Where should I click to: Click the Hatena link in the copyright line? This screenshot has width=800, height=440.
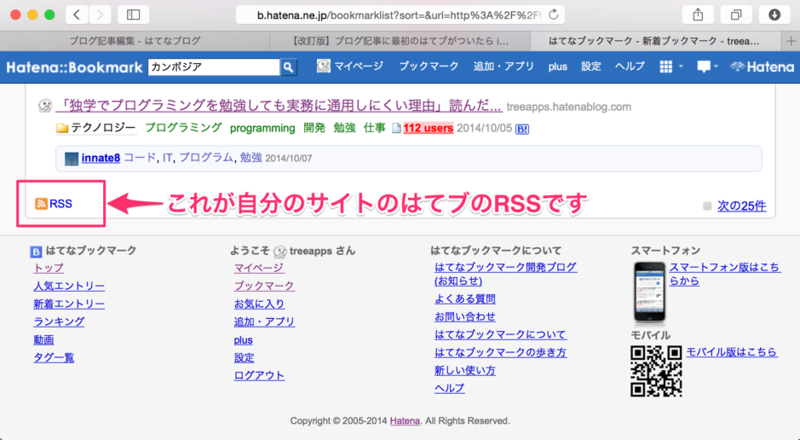coord(405,421)
